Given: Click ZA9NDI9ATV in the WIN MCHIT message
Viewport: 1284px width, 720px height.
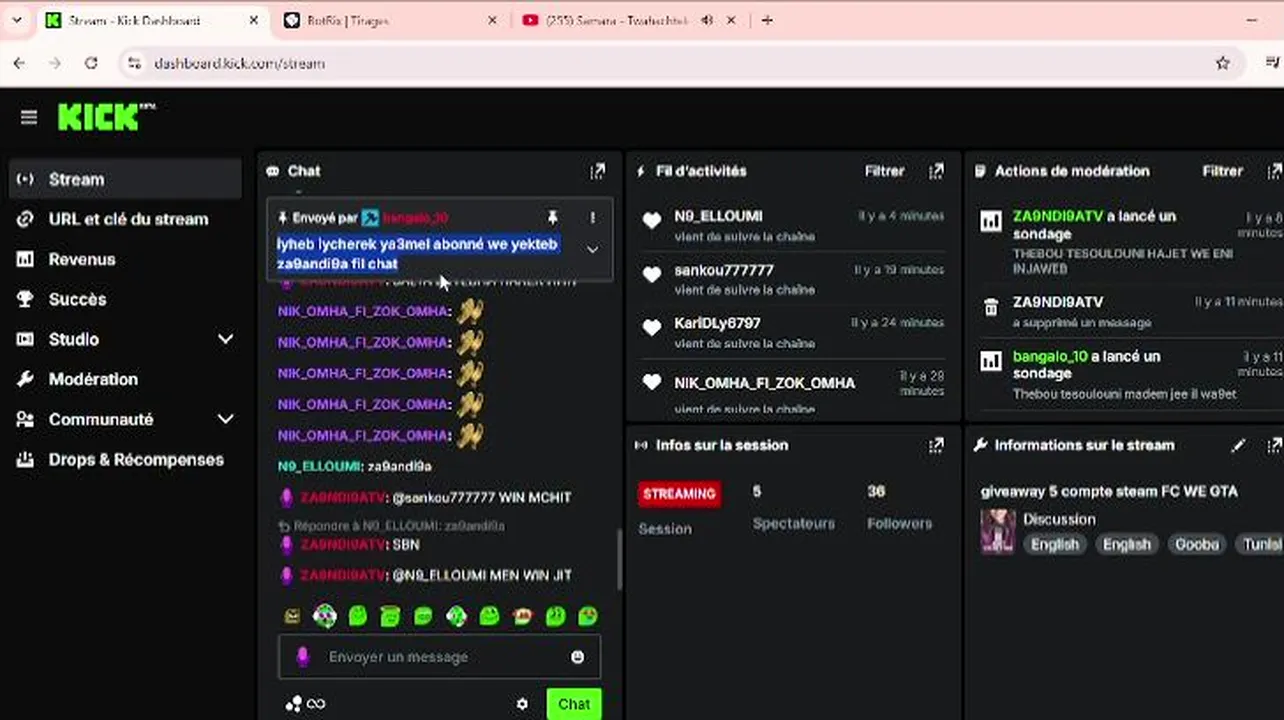Looking at the screenshot, I should [343, 497].
